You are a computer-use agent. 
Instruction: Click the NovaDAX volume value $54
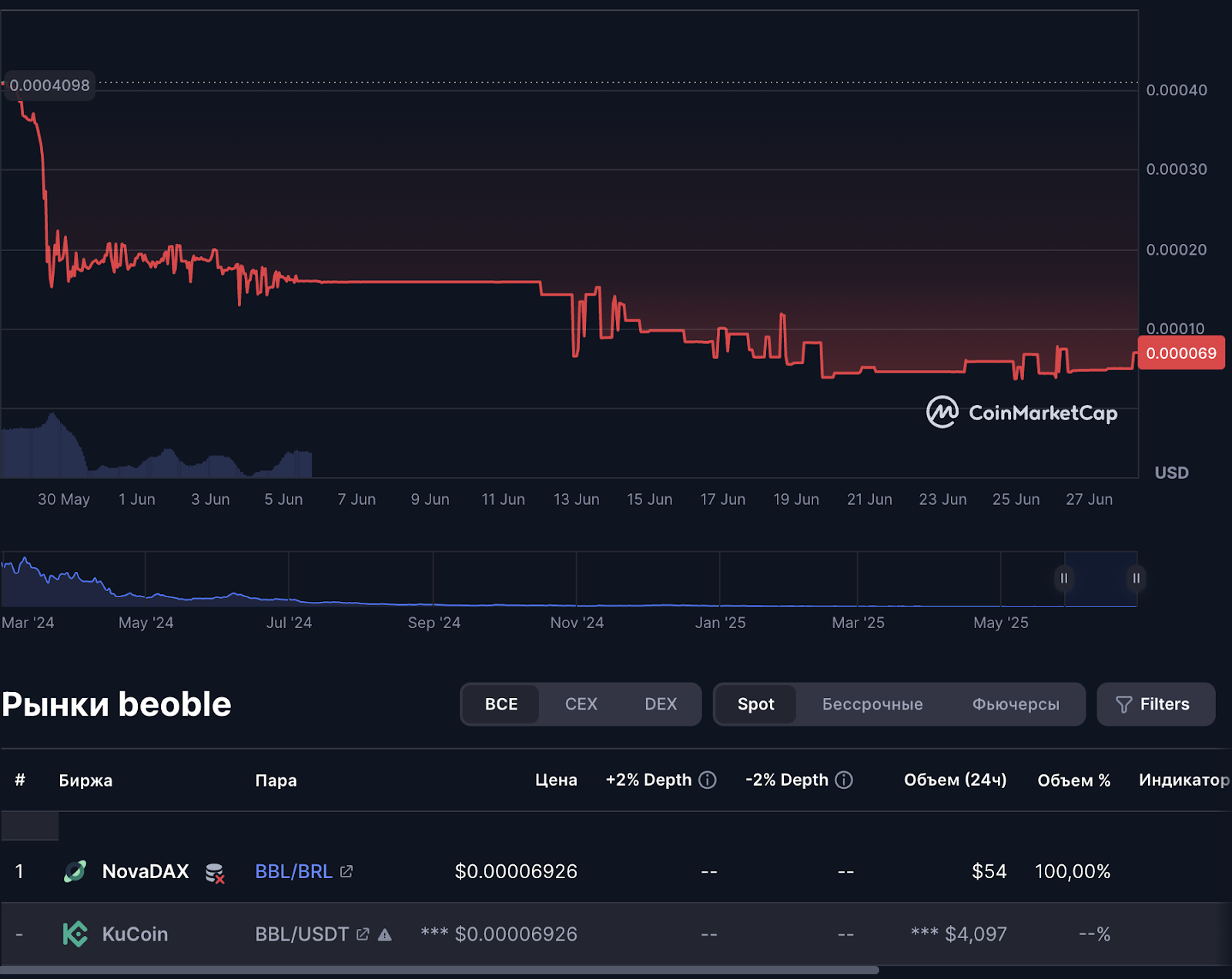(989, 871)
